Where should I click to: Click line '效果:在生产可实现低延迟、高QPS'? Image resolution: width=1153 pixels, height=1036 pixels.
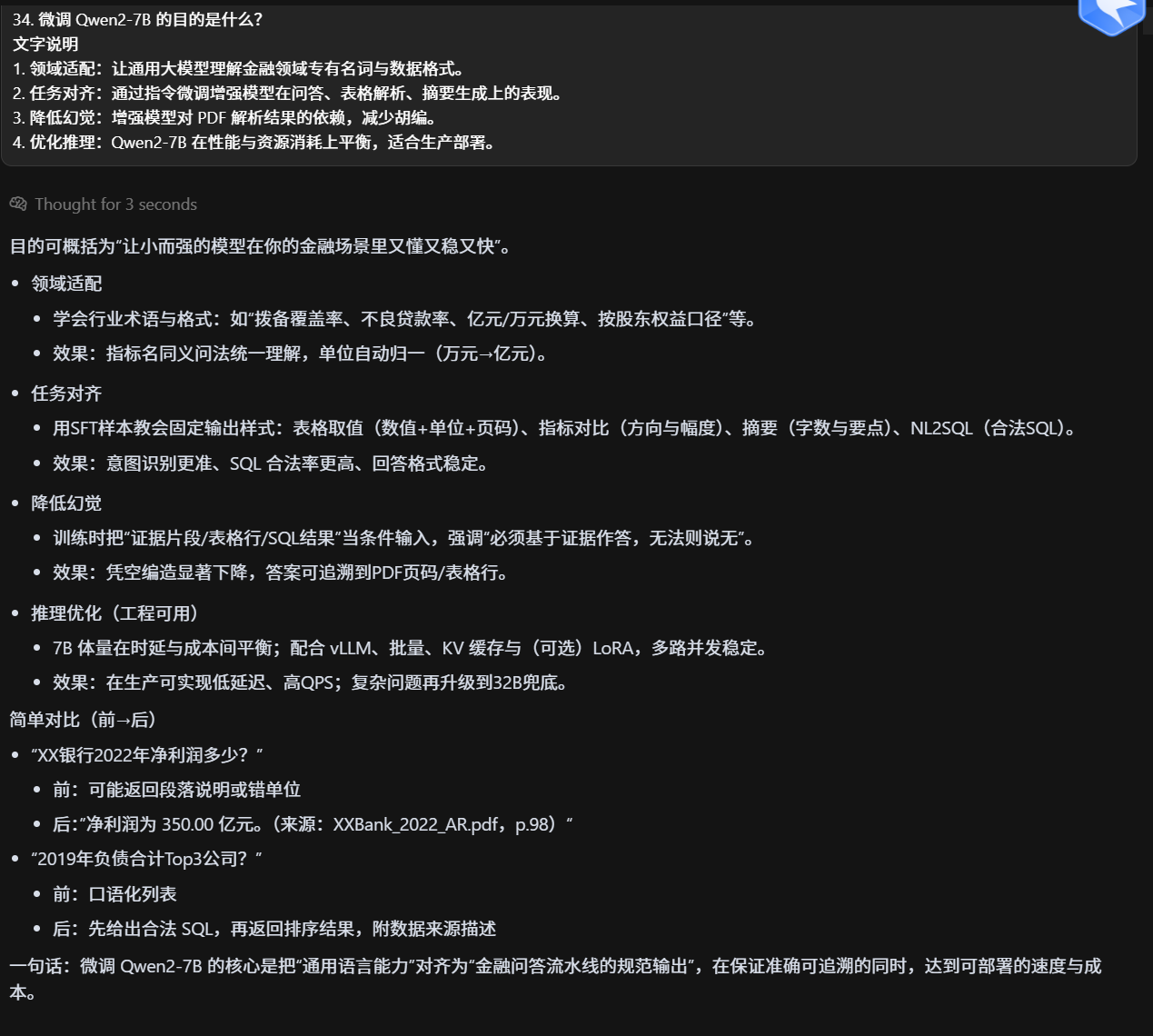coord(313,682)
